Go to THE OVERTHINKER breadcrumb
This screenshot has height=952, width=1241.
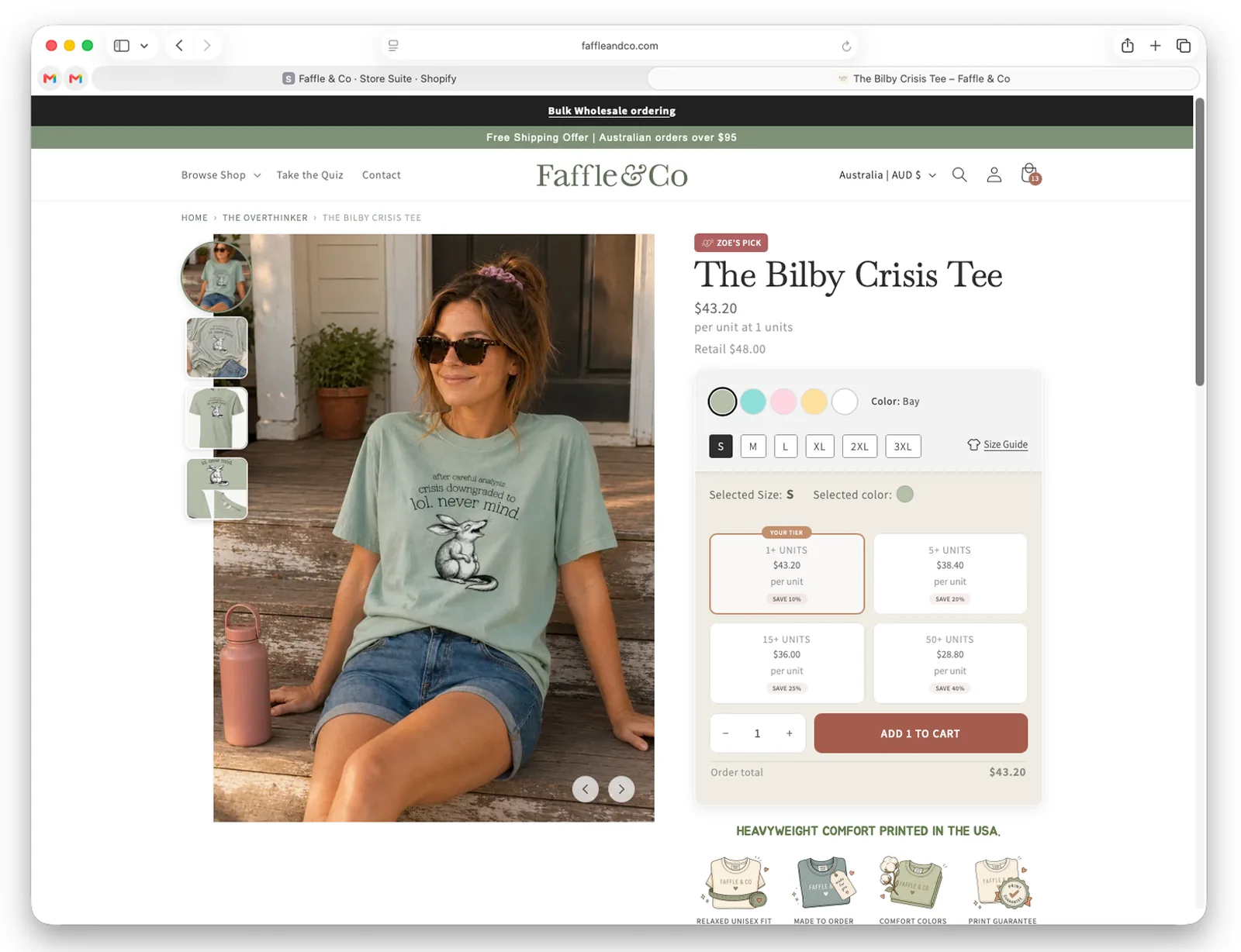[265, 218]
